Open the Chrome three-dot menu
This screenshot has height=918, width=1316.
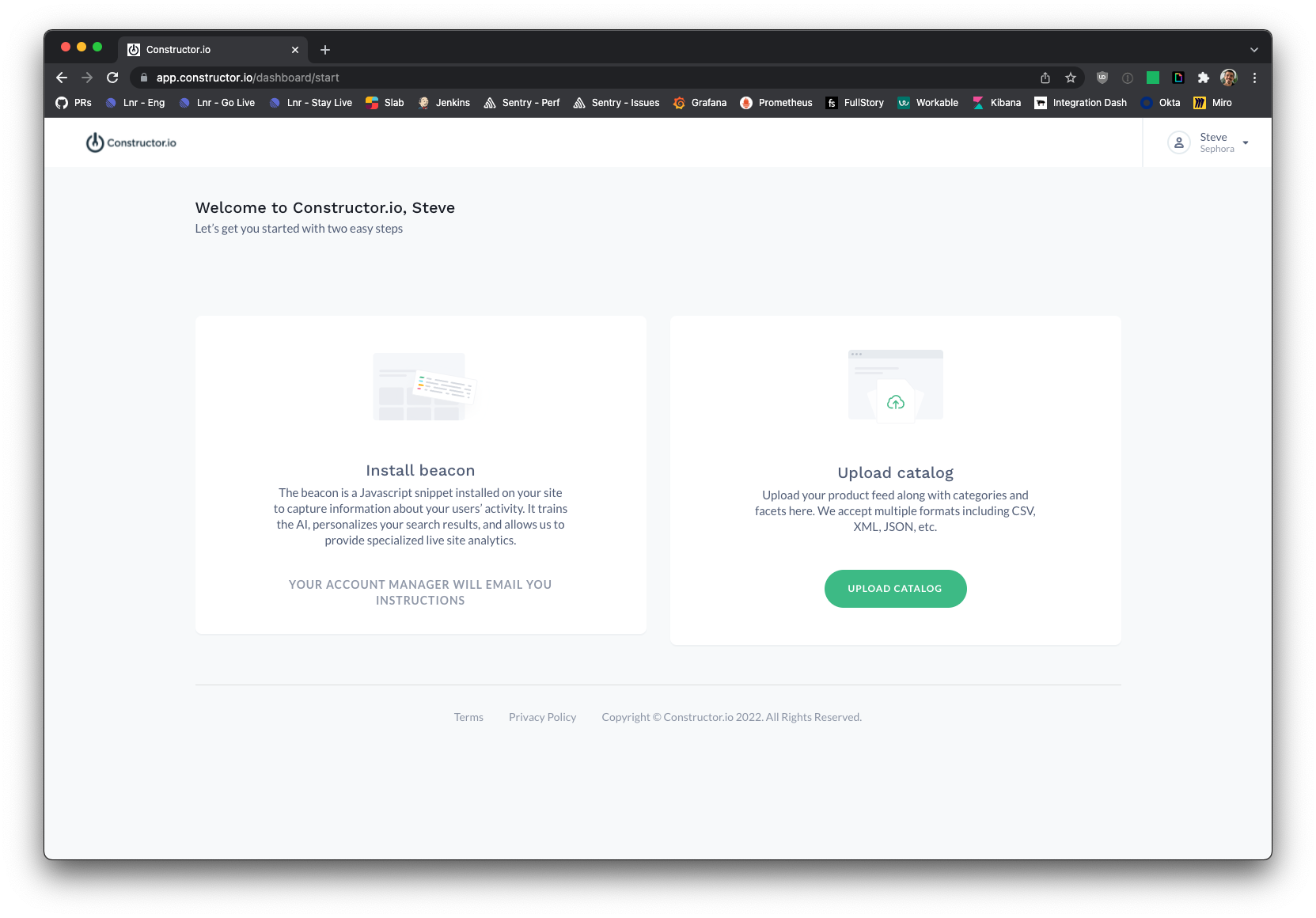[x=1254, y=78]
